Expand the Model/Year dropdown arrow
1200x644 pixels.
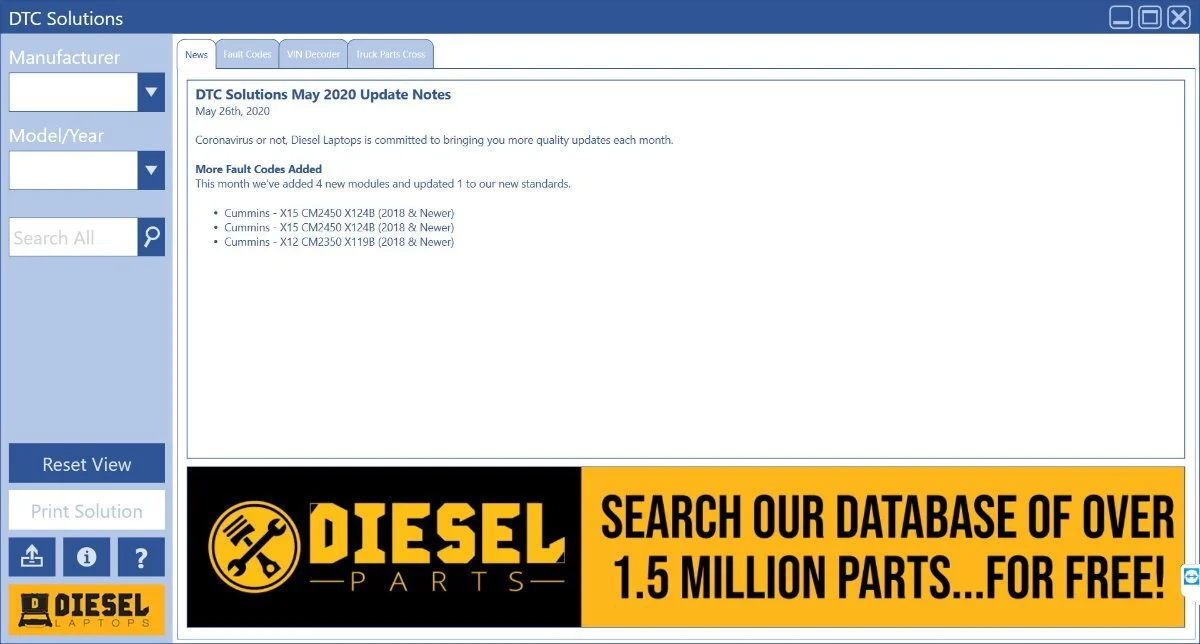[151, 170]
